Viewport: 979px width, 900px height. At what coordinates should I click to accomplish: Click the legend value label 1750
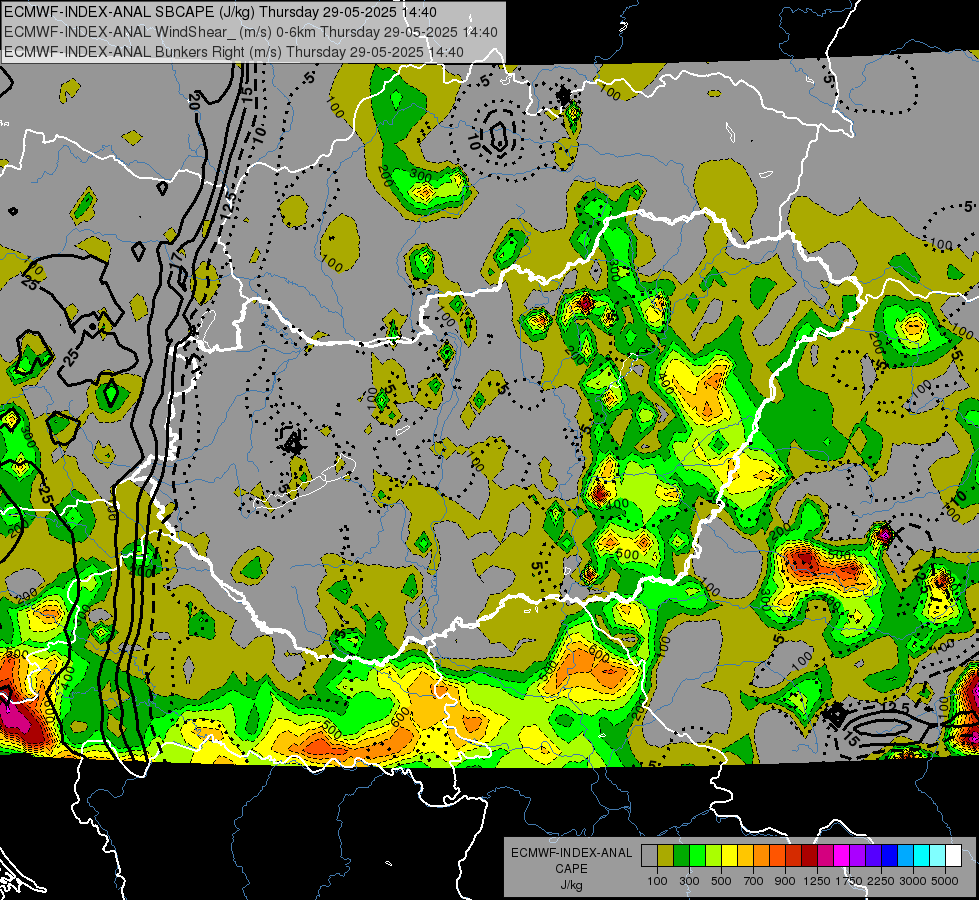(849, 881)
